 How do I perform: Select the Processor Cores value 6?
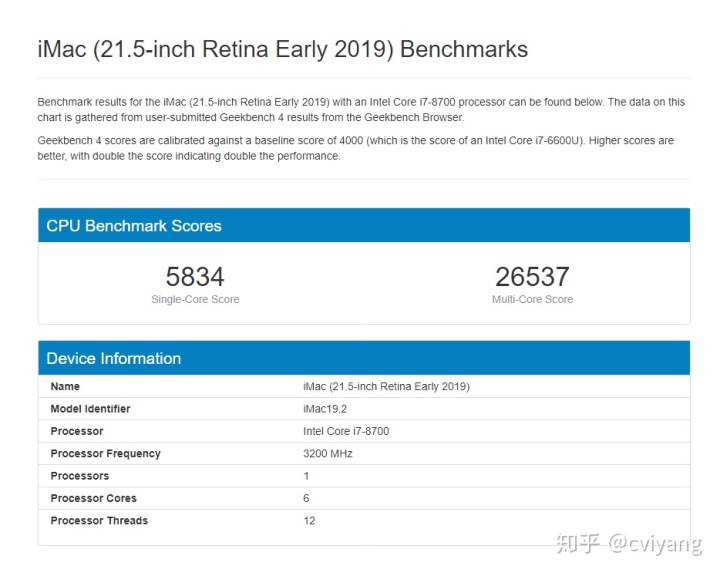tap(306, 498)
